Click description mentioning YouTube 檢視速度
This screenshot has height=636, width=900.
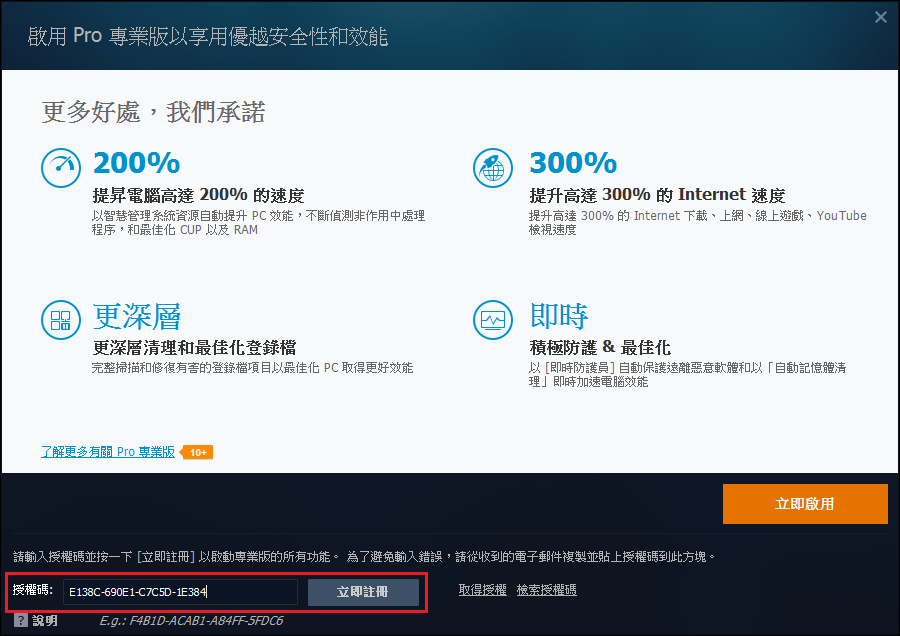point(697,223)
